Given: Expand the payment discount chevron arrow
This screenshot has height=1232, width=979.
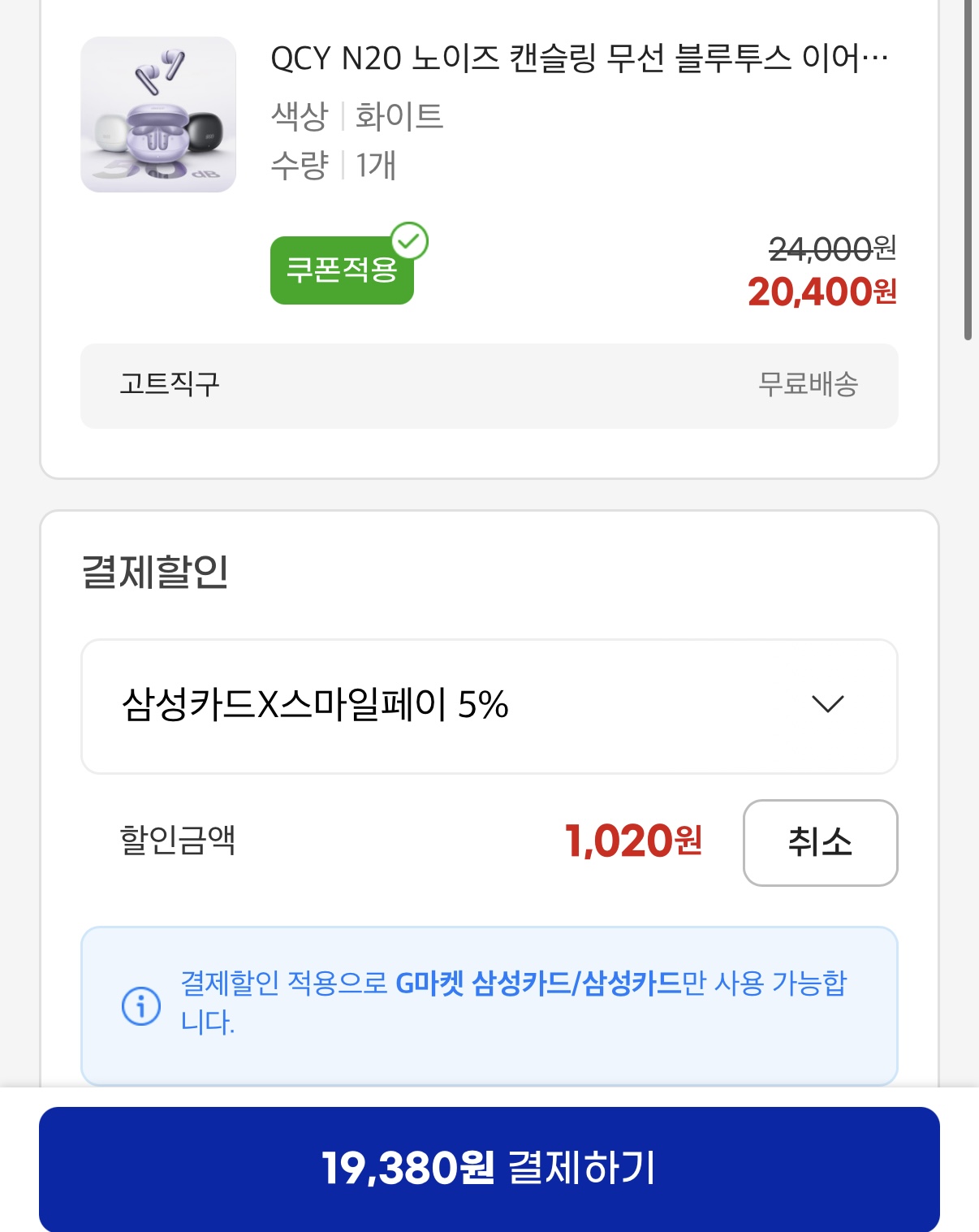Looking at the screenshot, I should (x=827, y=704).
